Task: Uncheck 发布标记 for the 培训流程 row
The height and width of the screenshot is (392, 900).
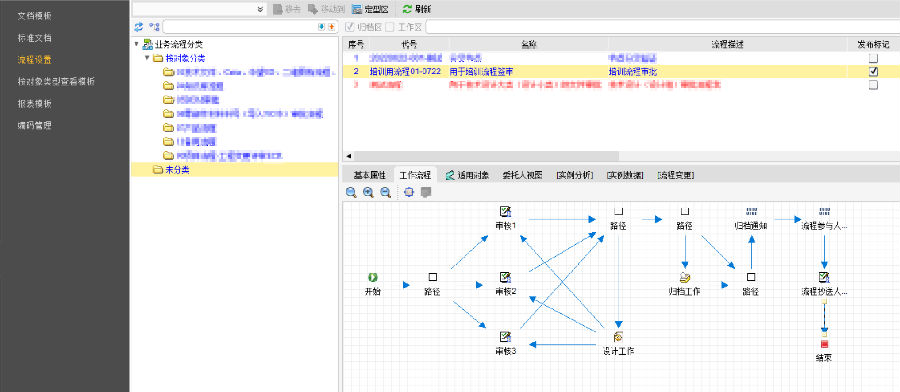Action: tap(873, 72)
